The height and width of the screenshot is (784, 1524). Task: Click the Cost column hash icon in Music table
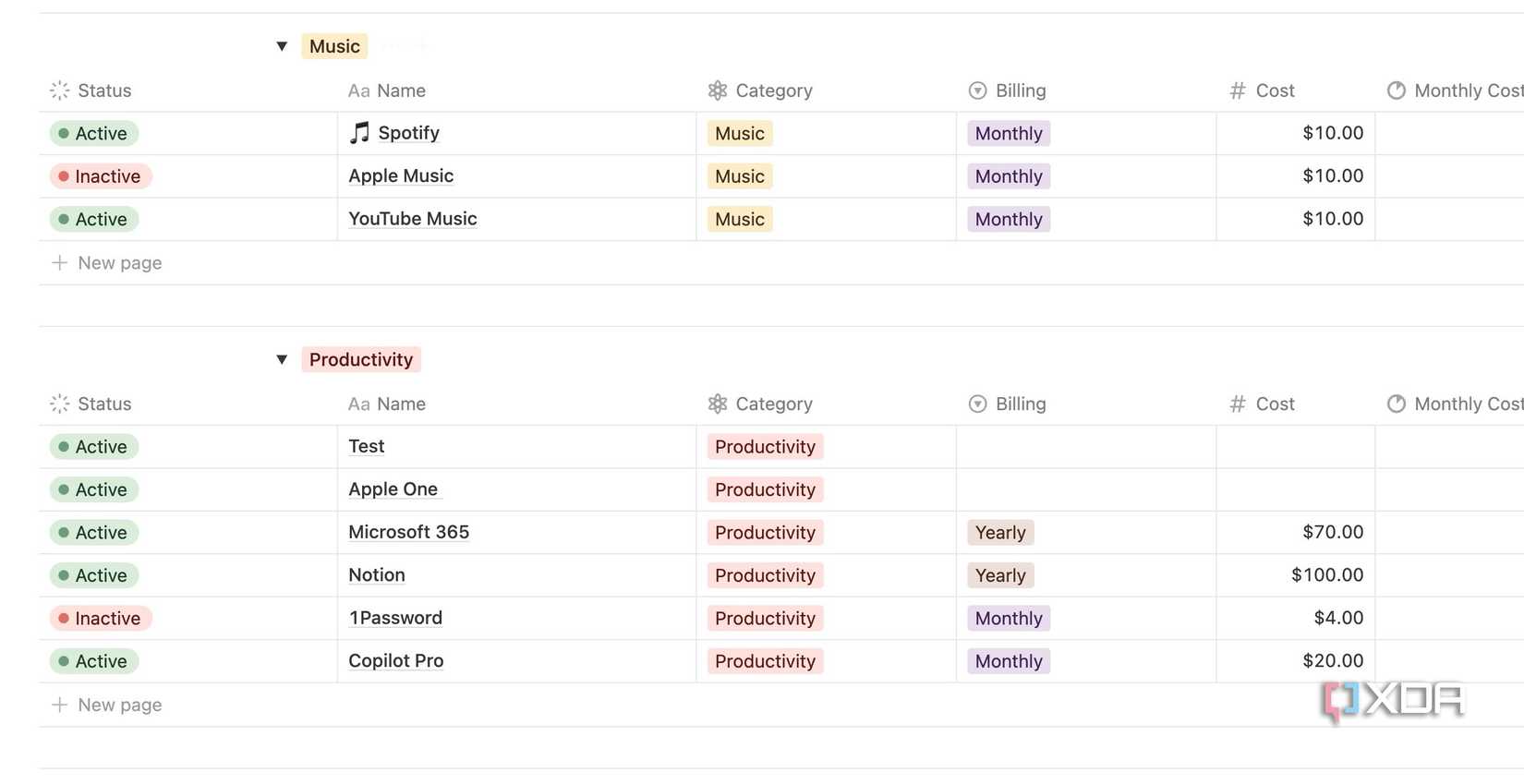pyautogui.click(x=1238, y=90)
